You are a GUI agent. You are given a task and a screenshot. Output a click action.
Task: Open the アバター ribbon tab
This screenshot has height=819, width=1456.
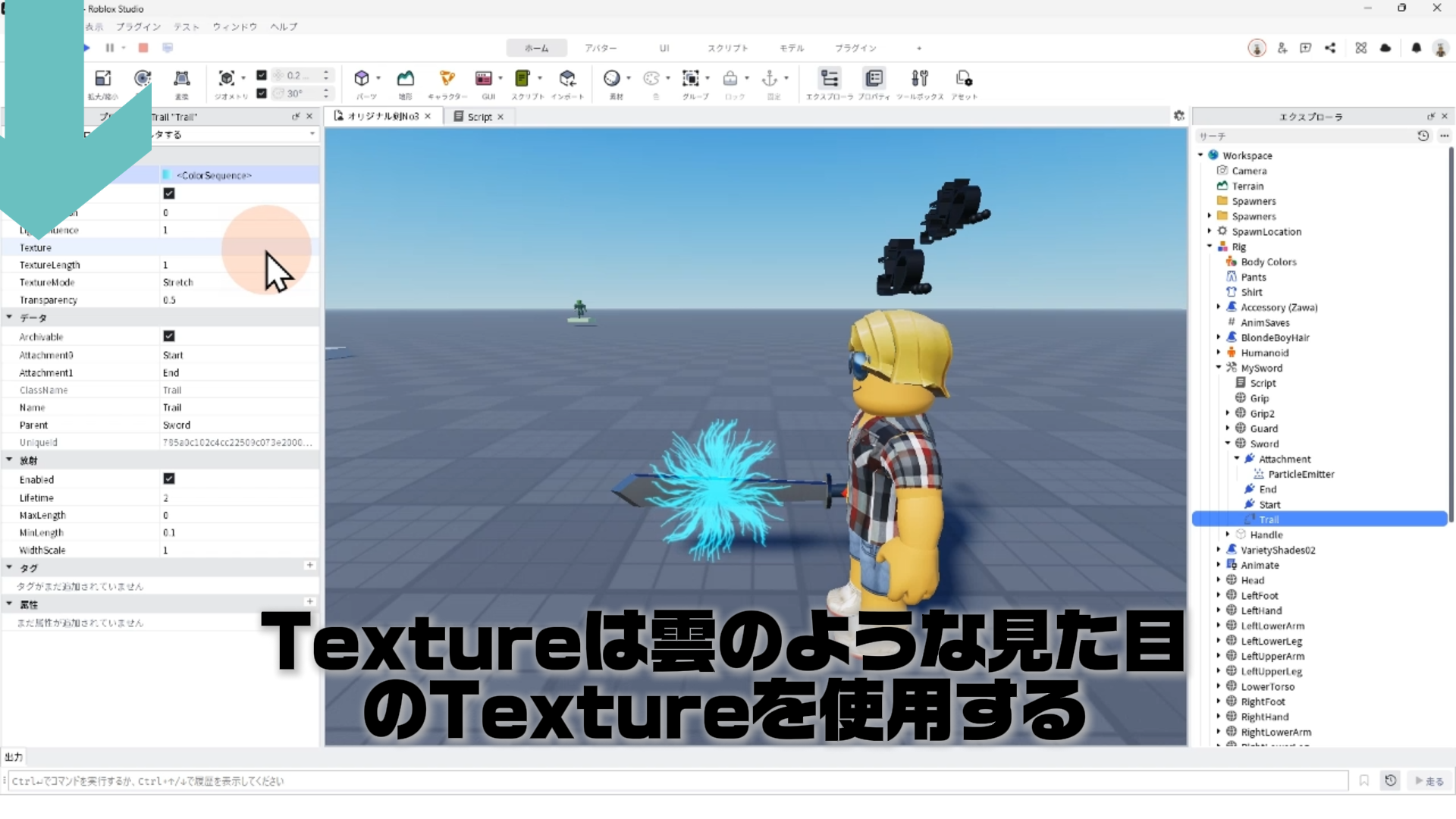pos(600,48)
